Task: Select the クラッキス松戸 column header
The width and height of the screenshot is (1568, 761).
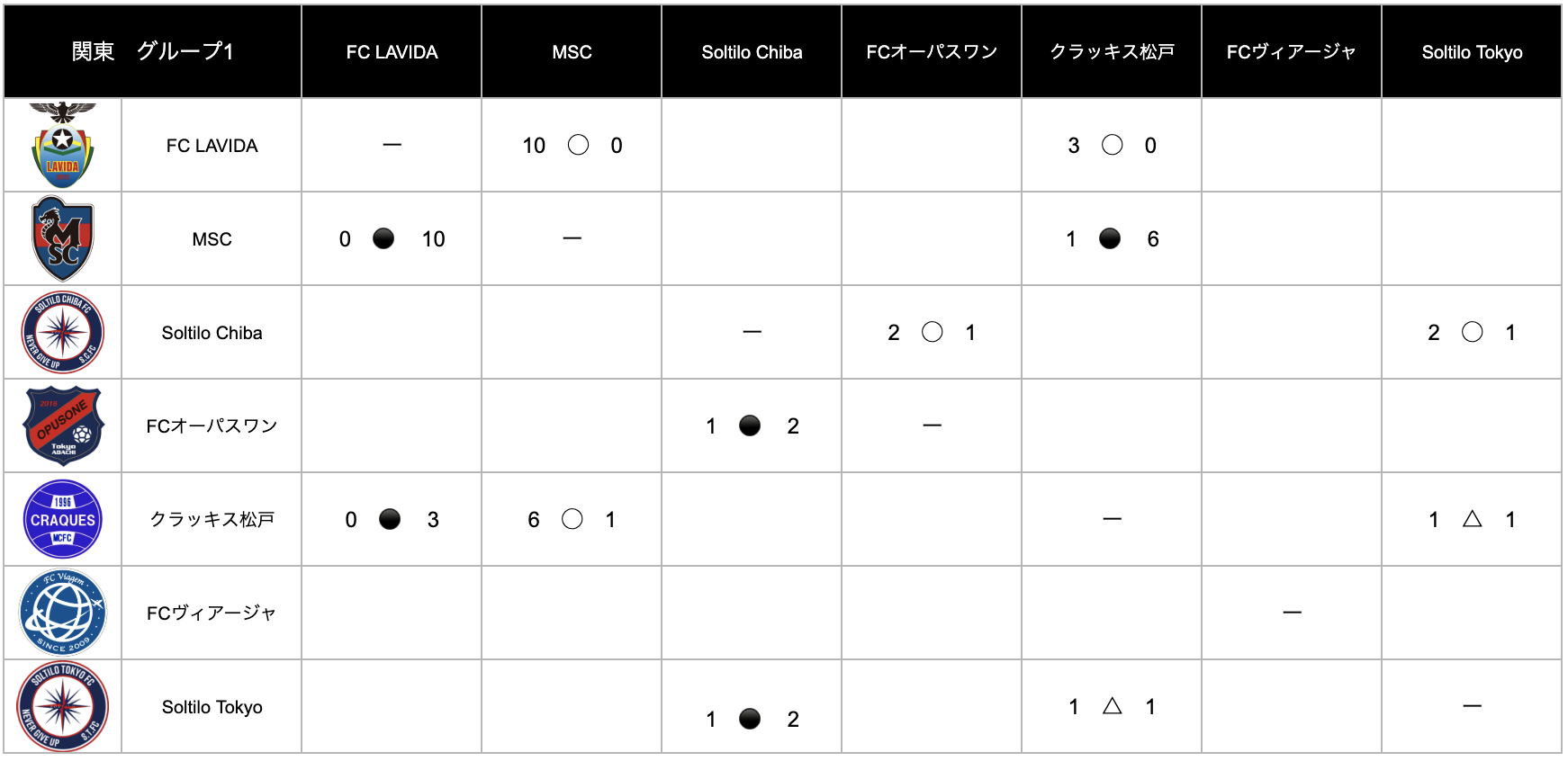Action: click(1112, 52)
